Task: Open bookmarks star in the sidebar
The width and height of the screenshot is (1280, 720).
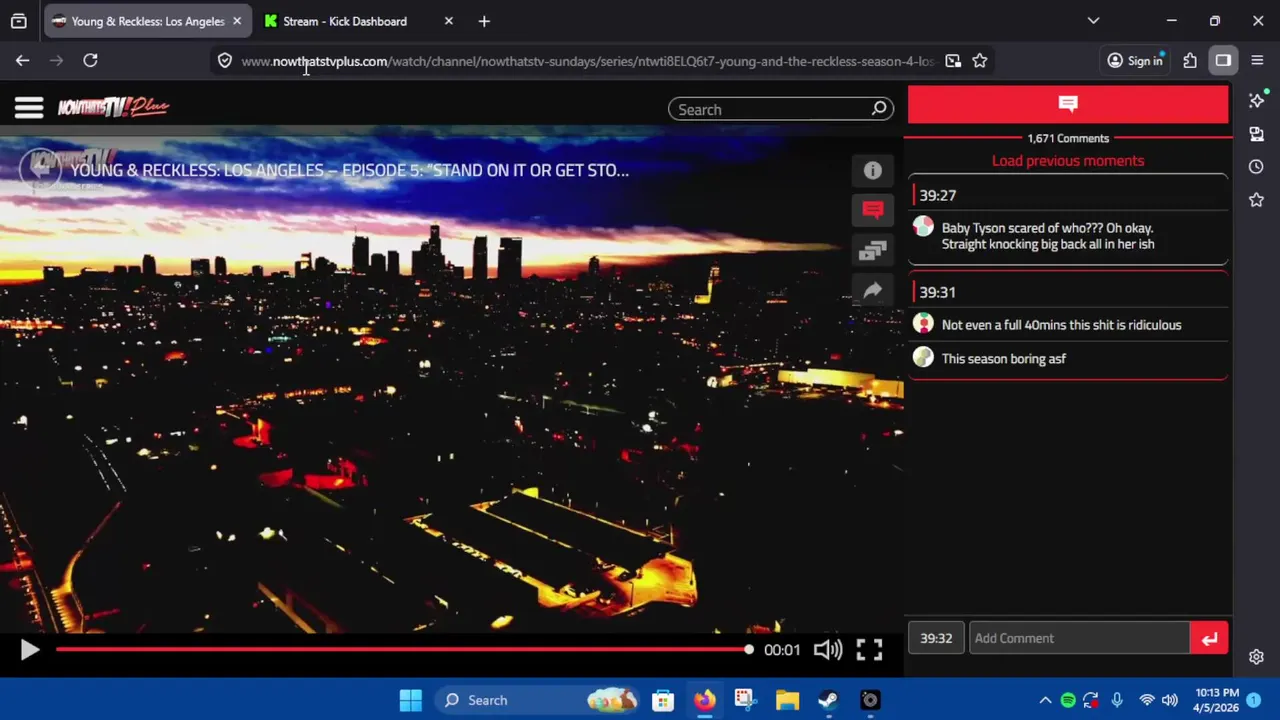Action: [1257, 200]
